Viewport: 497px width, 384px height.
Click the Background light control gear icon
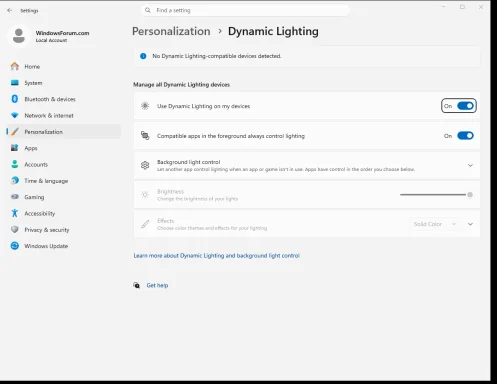(x=145, y=165)
